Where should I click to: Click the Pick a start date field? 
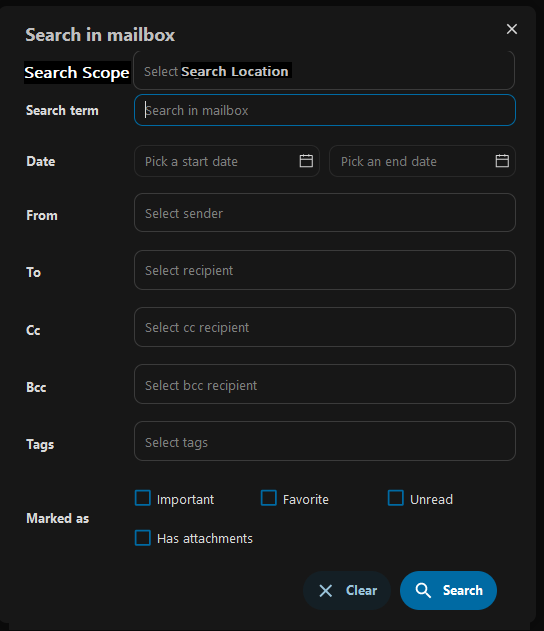coord(227,161)
